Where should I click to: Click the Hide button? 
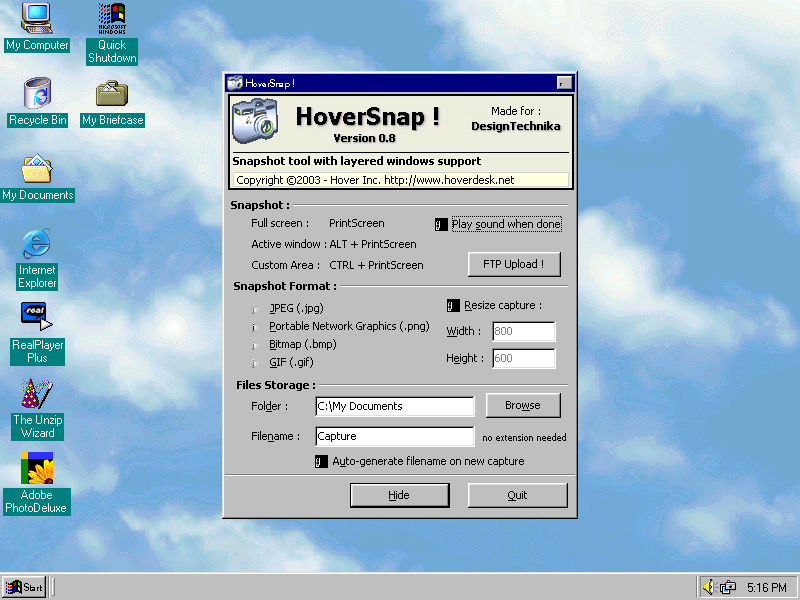click(399, 495)
